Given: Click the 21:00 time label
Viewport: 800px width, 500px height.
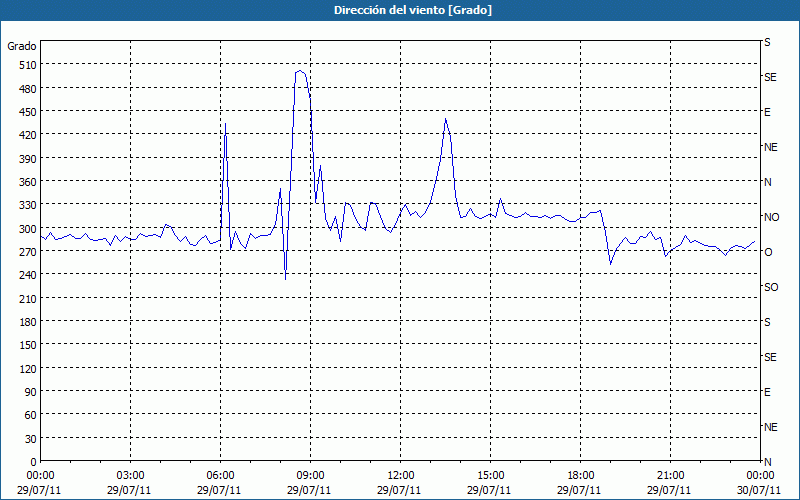Looking at the screenshot, I should tap(670, 476).
